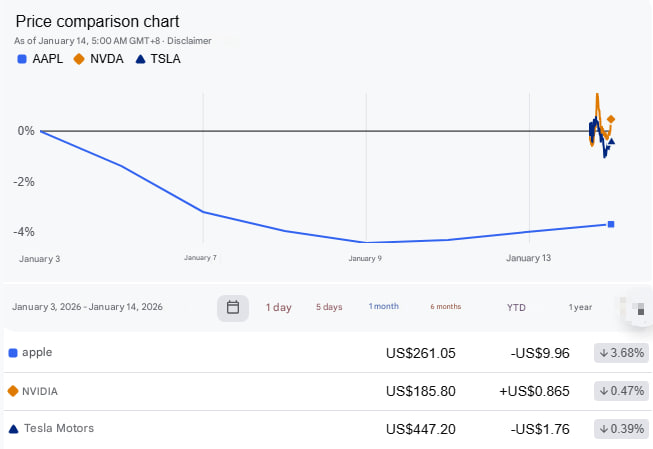Screen dimensions: 653x449
Task: Click the AAPL legend label
Action: (x=47, y=59)
